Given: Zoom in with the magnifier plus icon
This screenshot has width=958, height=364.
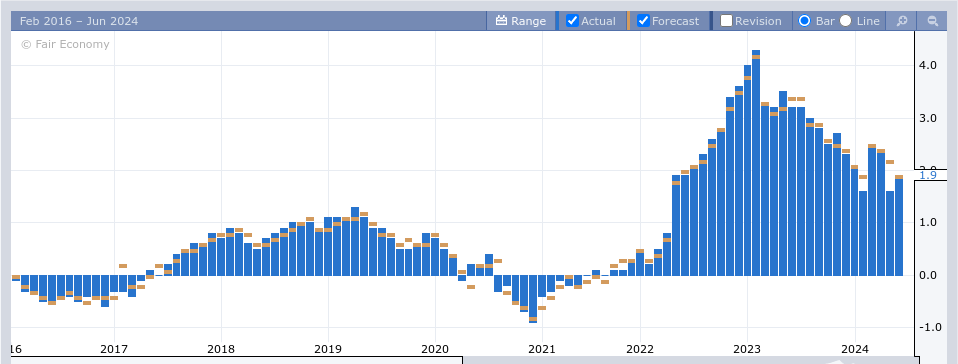Looking at the screenshot, I should click(x=902, y=21).
